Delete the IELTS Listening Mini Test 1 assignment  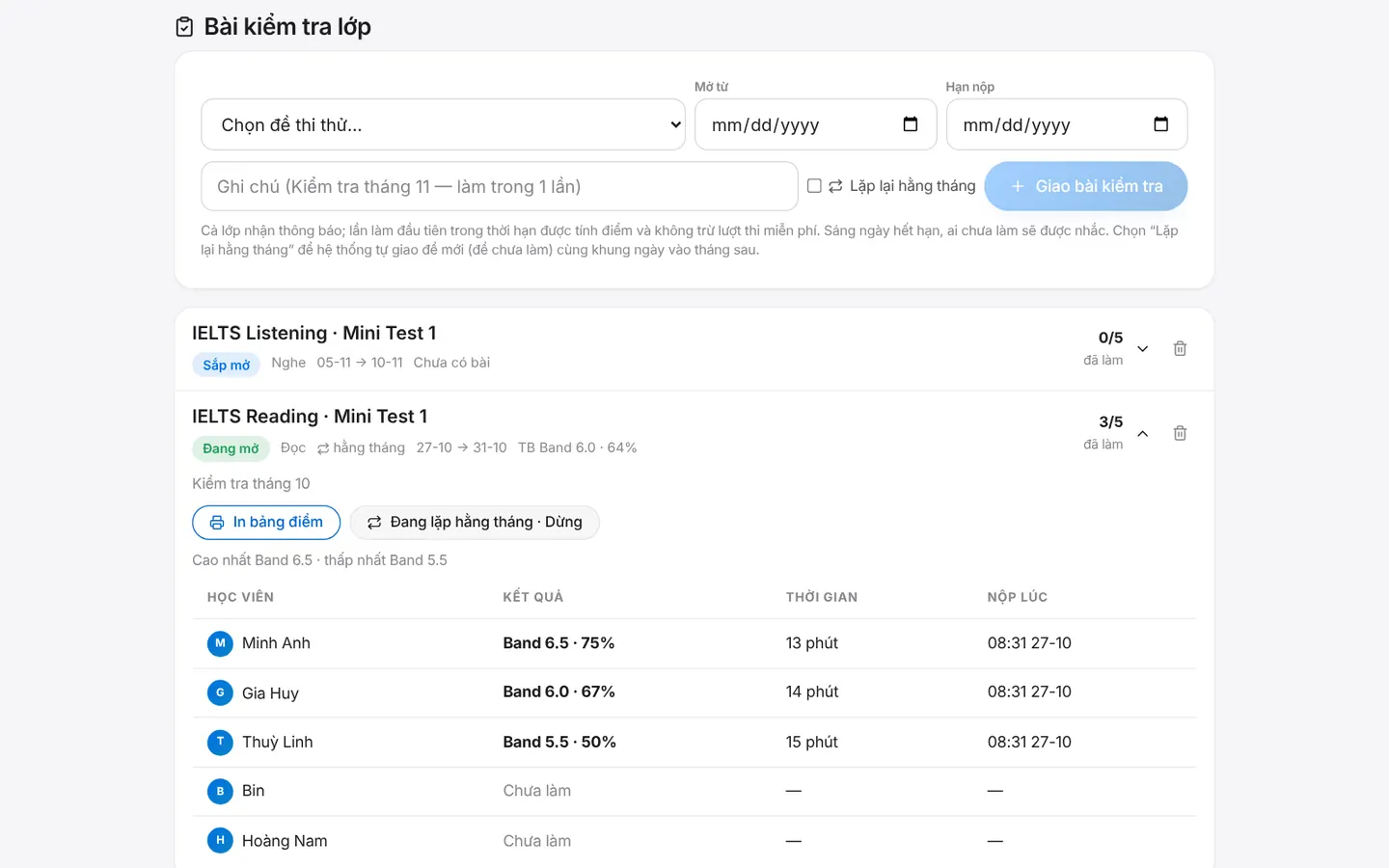coord(1180,348)
